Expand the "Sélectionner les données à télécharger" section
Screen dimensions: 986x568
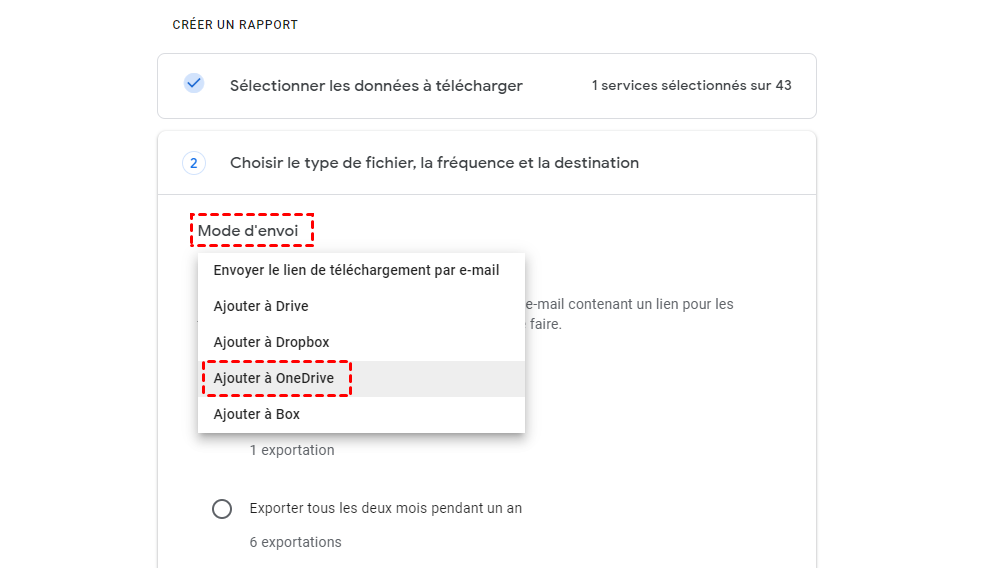(376, 86)
